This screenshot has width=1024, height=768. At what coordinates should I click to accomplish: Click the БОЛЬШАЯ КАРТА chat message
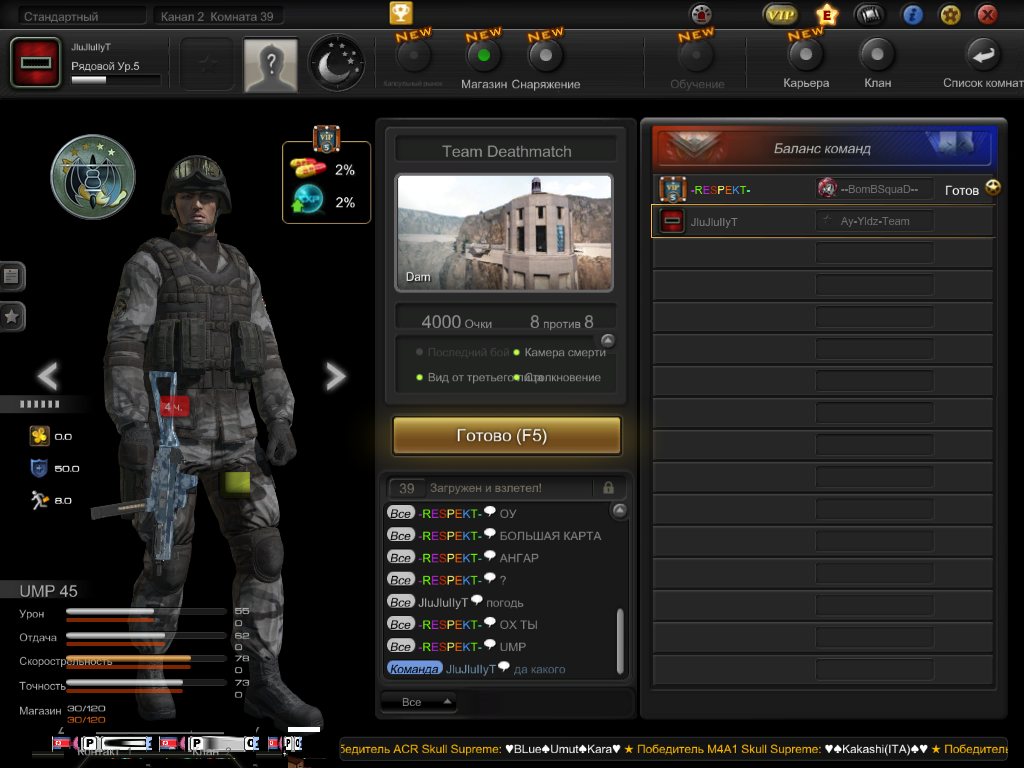pos(550,536)
